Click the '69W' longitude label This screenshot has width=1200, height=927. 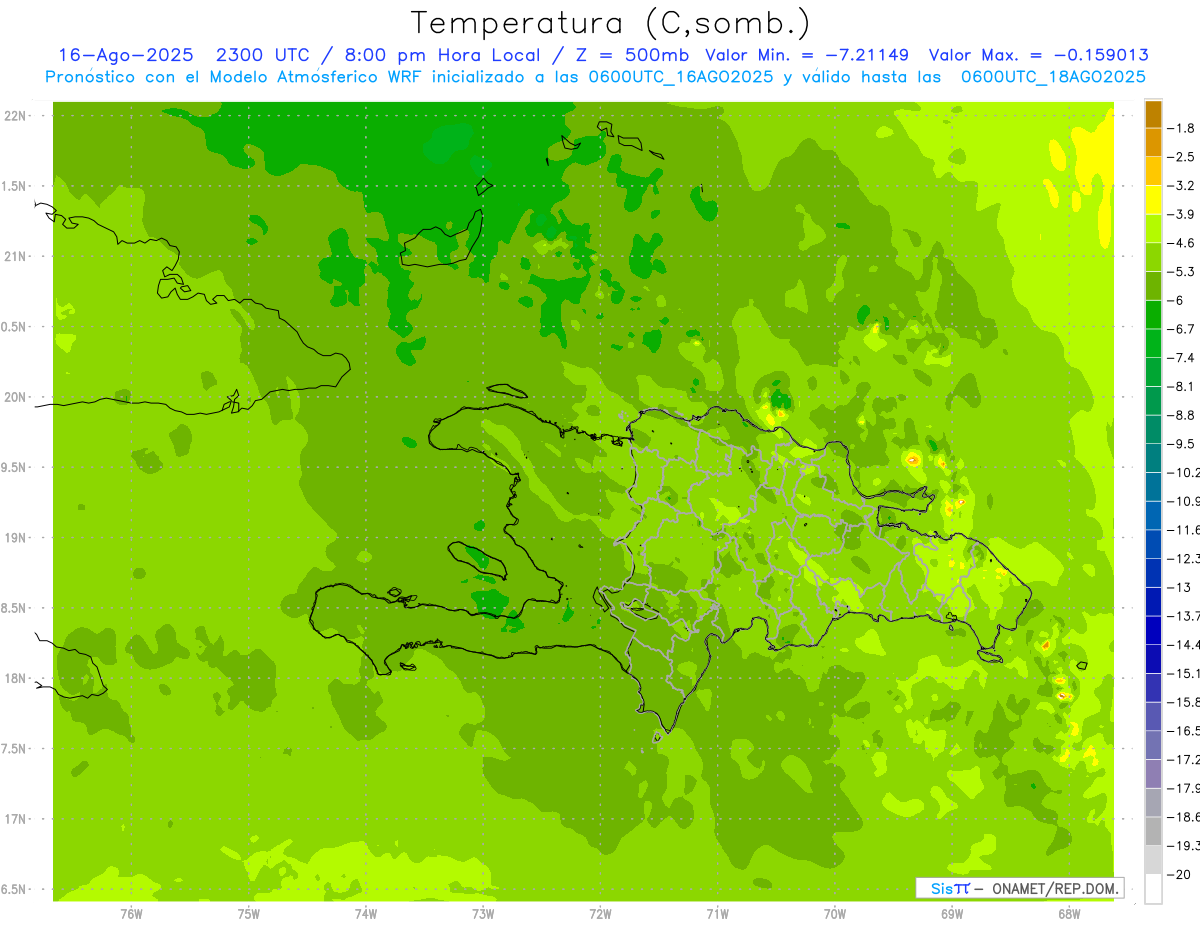tap(951, 913)
